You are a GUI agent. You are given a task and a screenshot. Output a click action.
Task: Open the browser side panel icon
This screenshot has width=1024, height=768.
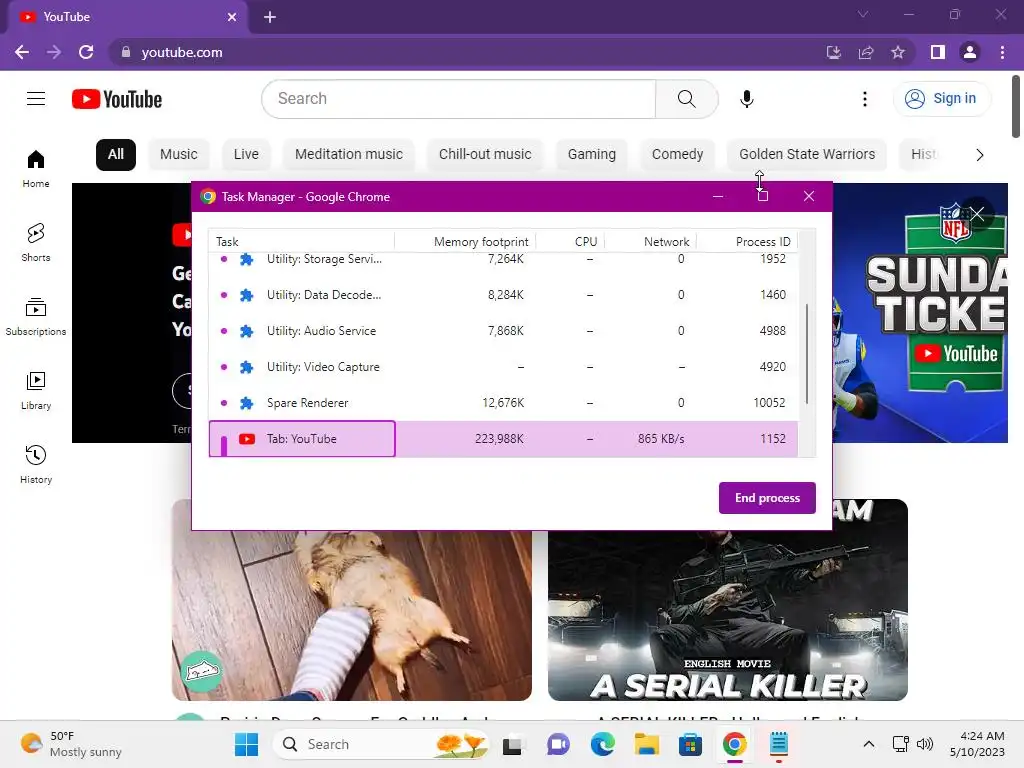pos(938,52)
